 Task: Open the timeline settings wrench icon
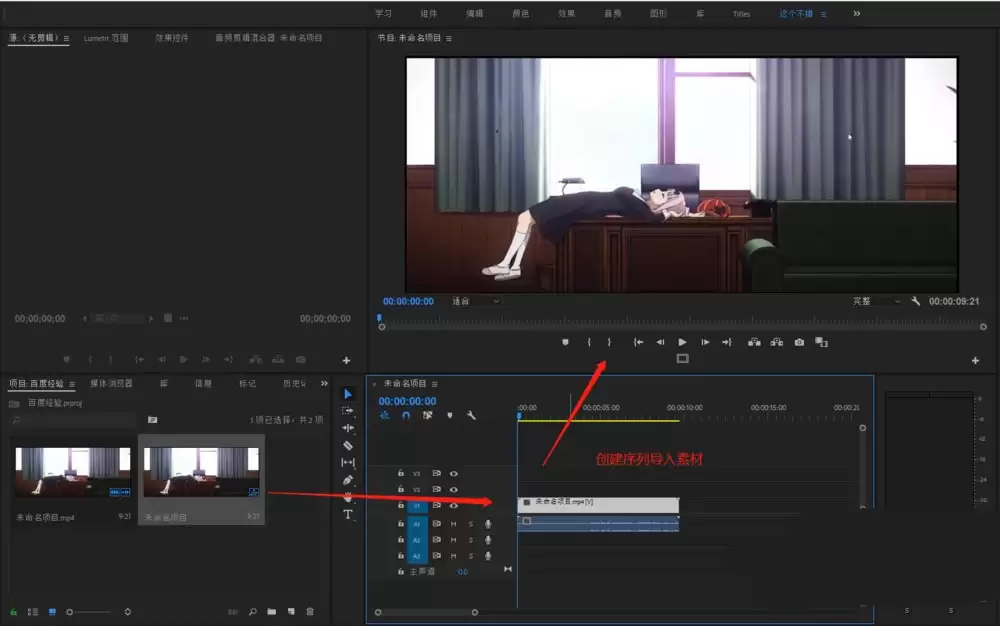[472, 416]
